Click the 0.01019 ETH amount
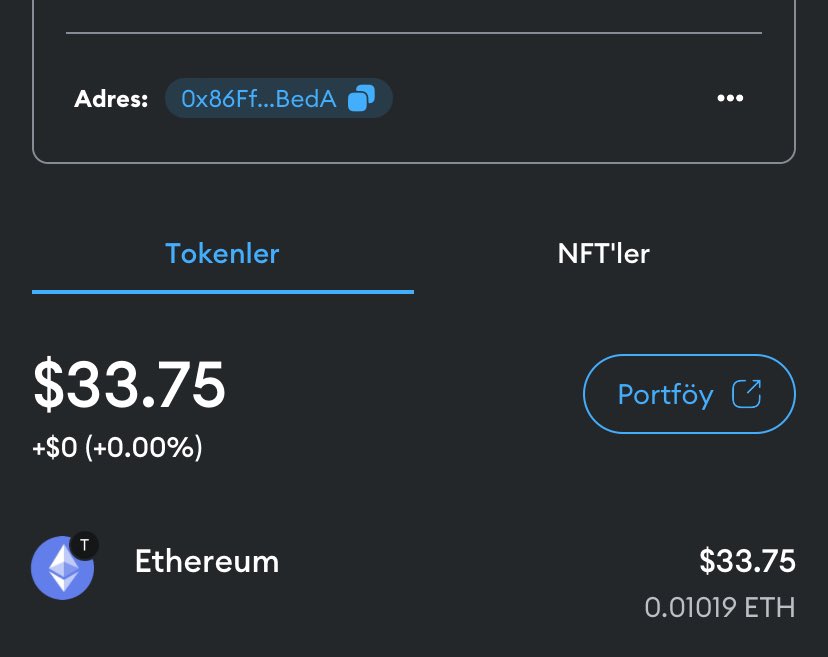This screenshot has height=657, width=828. tap(720, 607)
